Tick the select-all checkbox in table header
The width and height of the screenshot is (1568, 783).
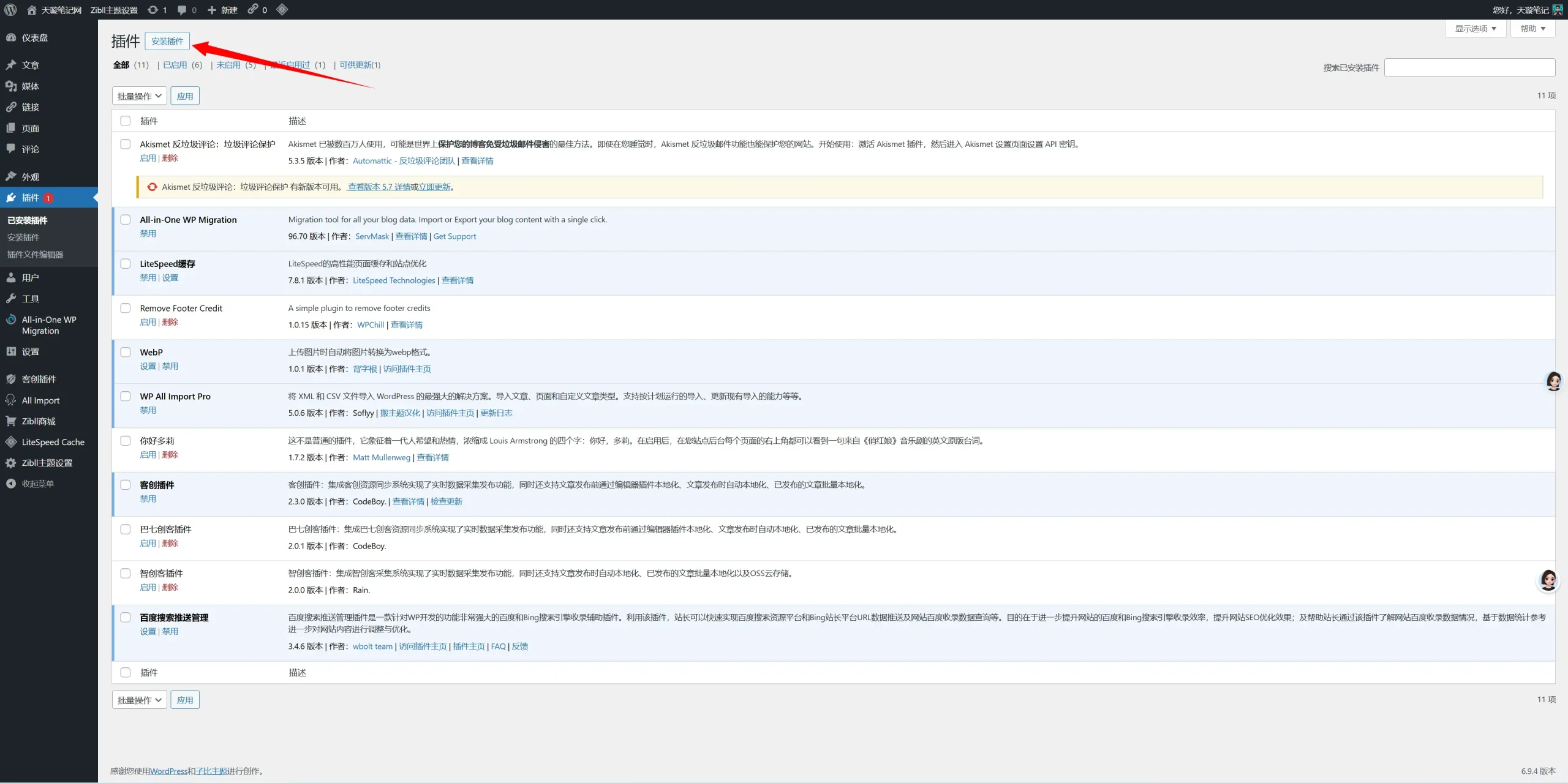click(x=126, y=121)
